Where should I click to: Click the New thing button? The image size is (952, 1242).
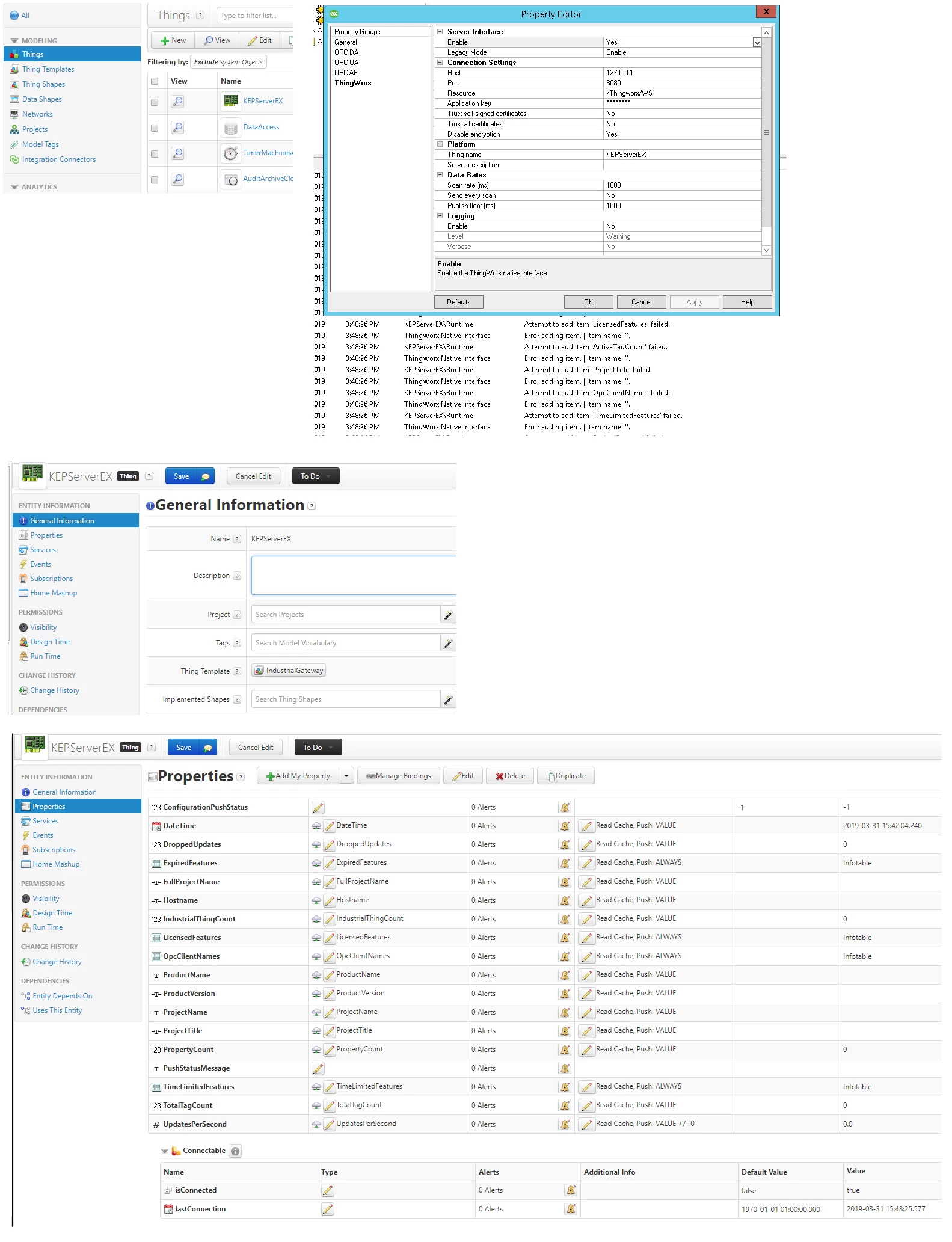coord(173,40)
